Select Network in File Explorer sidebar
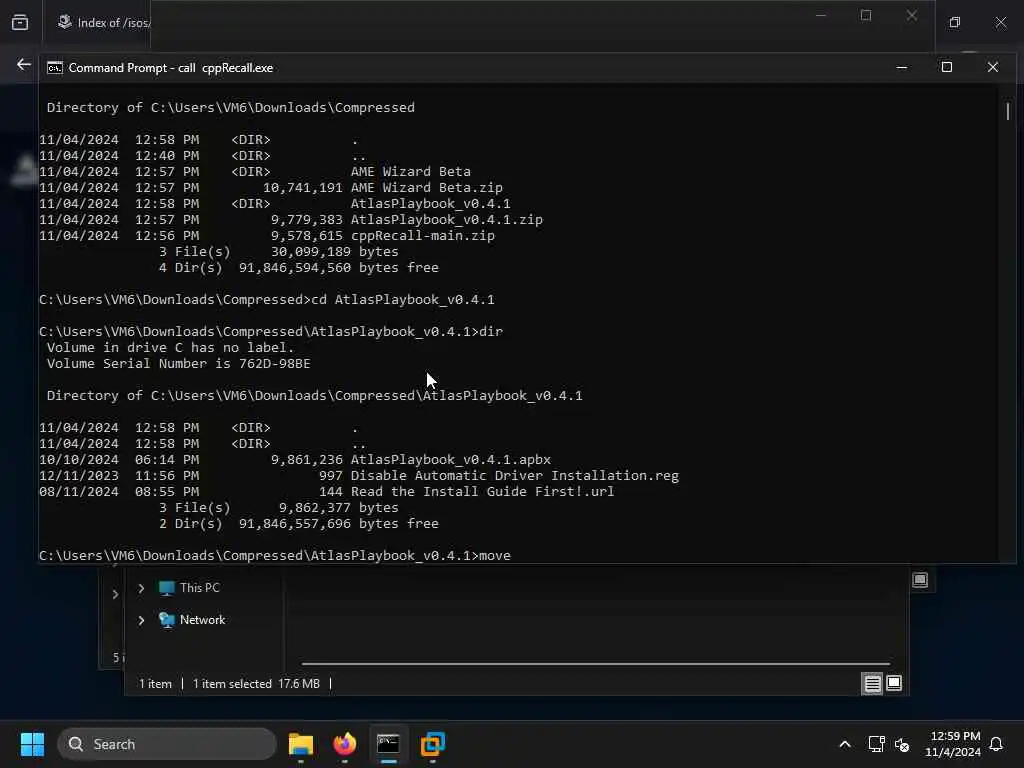 click(193, 620)
